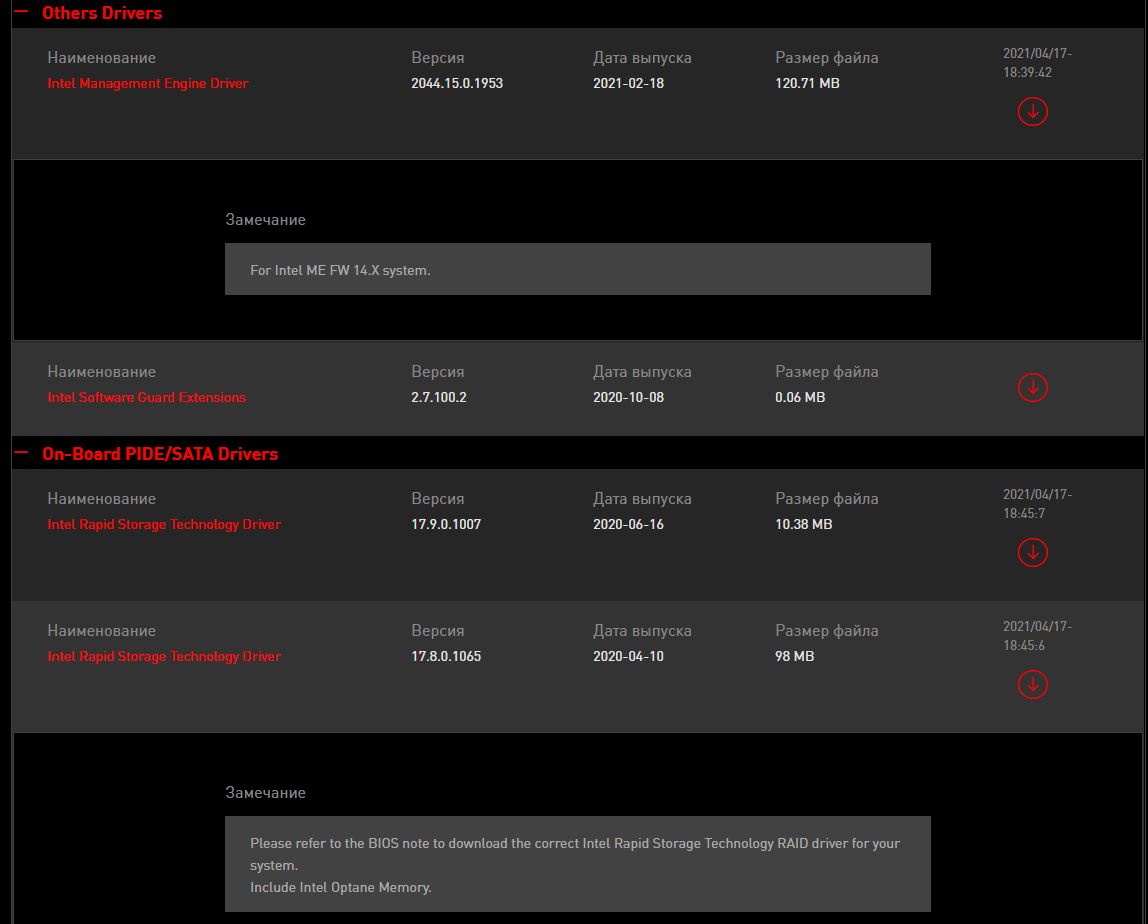Image resolution: width=1148 pixels, height=924 pixels.
Task: Click file size 0.06 MB
Action: (x=800, y=398)
